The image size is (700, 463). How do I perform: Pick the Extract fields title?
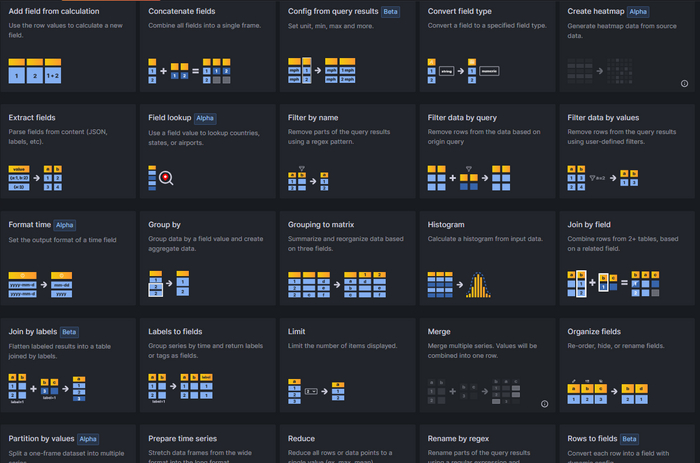(32, 117)
